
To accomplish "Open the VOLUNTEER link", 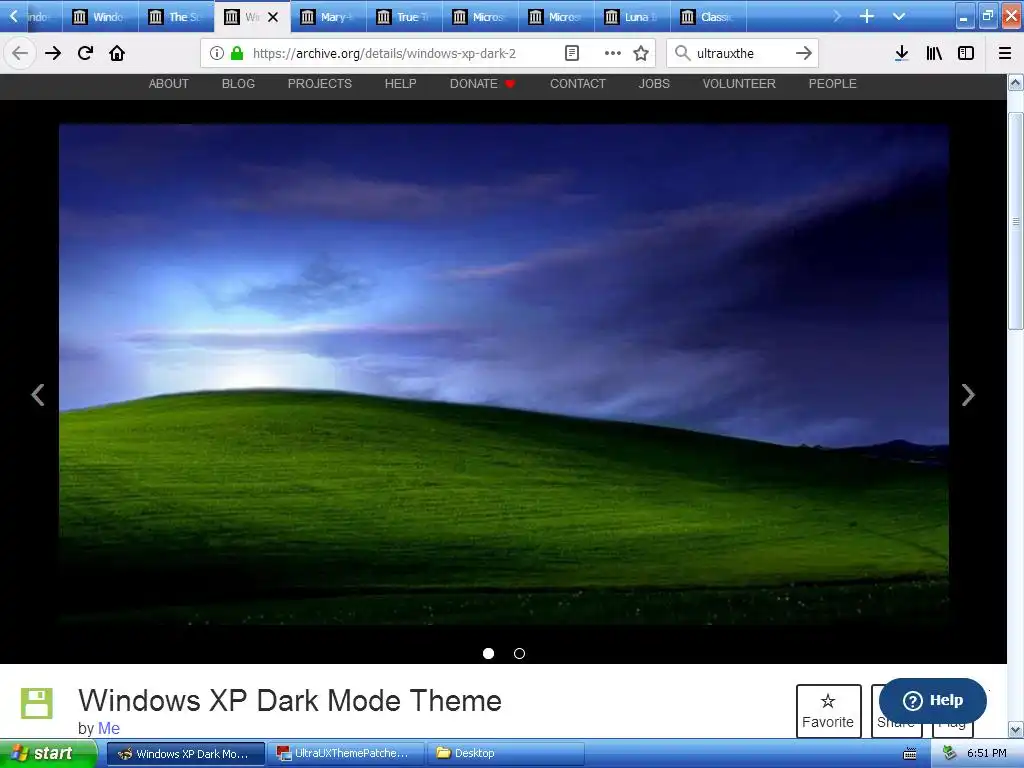I will (739, 84).
